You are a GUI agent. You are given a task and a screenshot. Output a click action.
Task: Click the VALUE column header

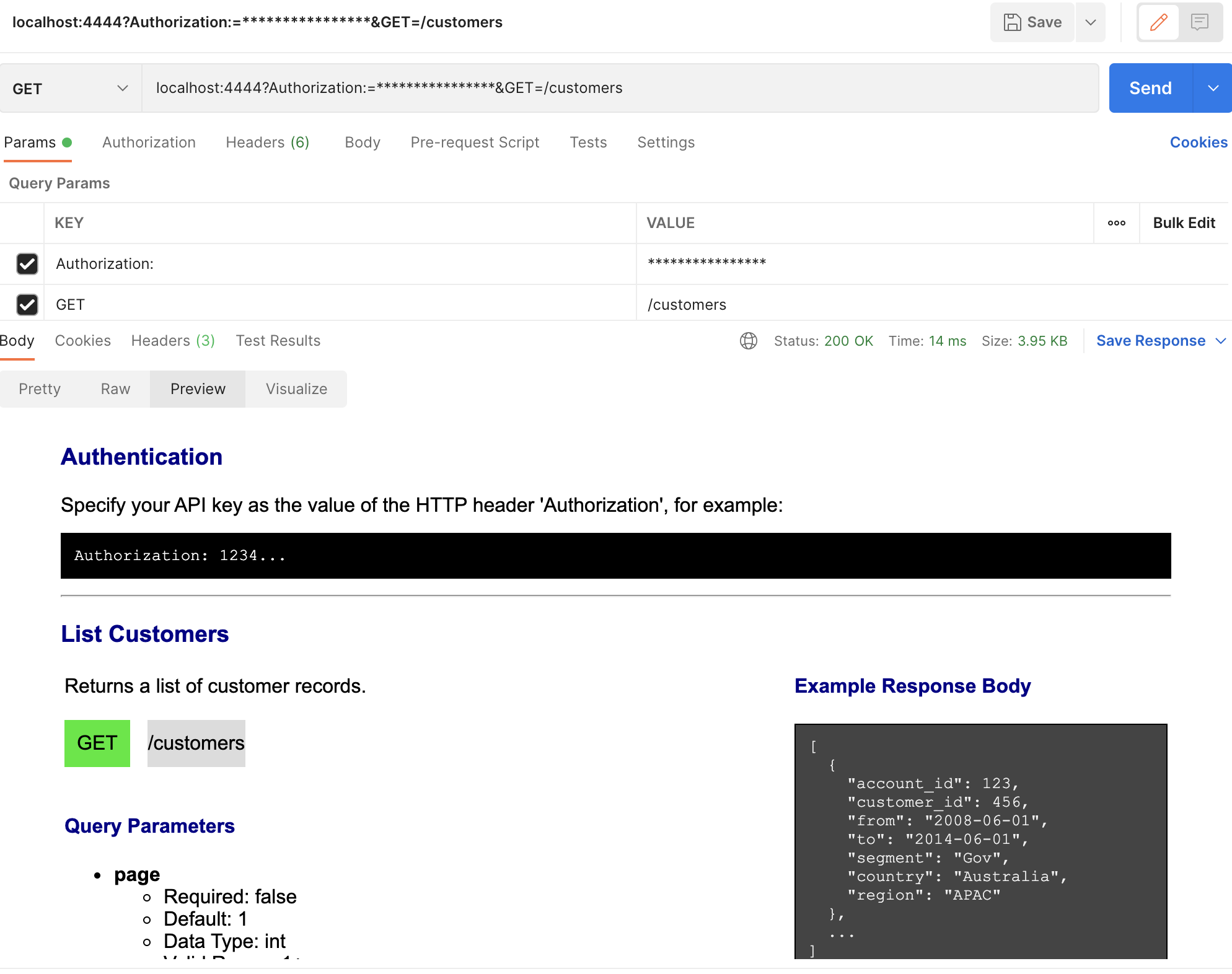[671, 223]
